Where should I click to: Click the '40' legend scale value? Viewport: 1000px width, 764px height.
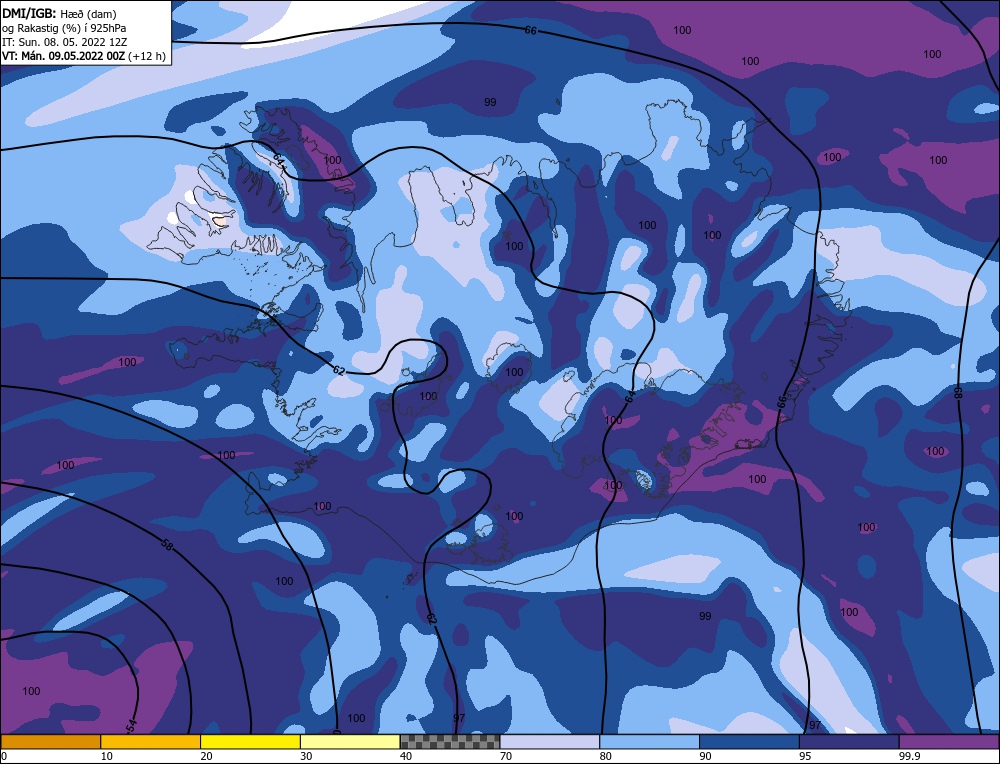(406, 756)
